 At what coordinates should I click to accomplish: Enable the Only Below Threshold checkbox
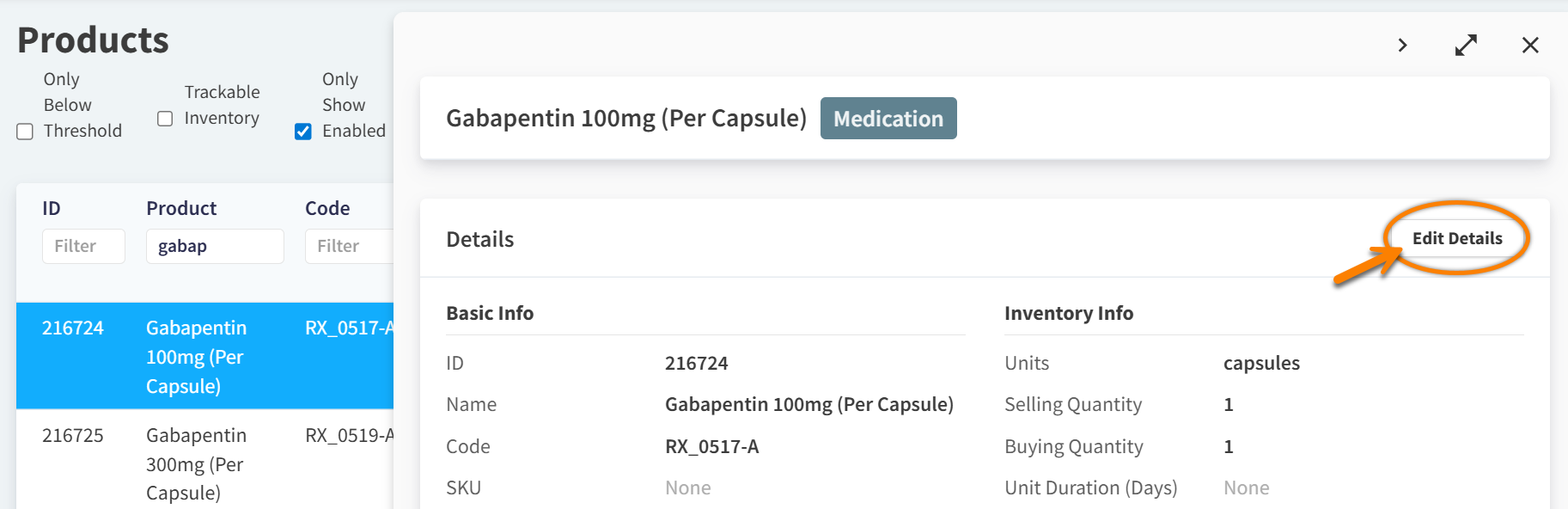[24, 131]
